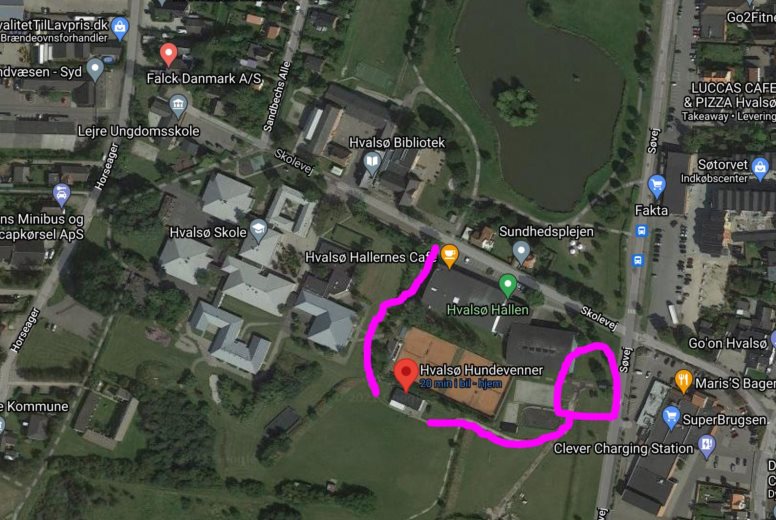The height and width of the screenshot is (520, 776).
Task: Click the Hvalsø Bibliotek library book marker
Action: (x=372, y=163)
